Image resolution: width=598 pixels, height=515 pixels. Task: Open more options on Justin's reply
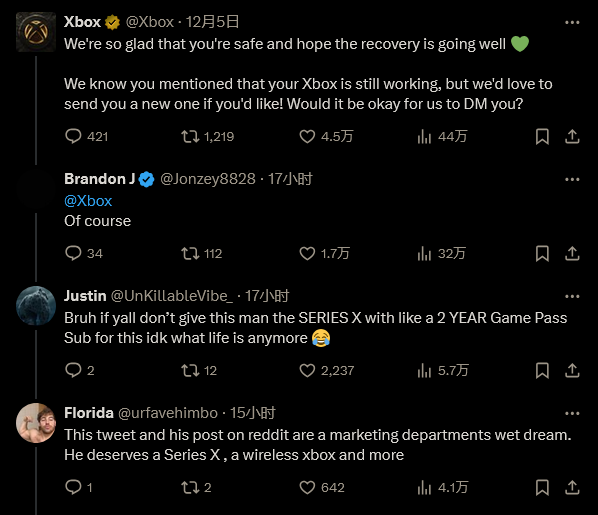point(572,296)
